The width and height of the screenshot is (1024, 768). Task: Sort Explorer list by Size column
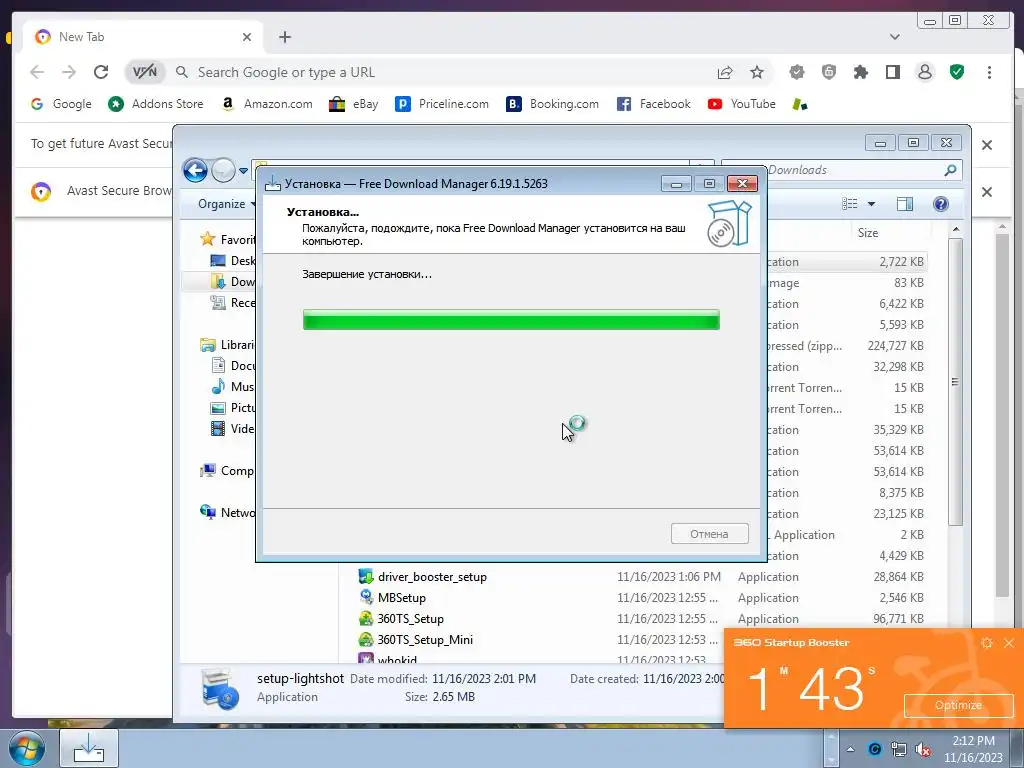pos(867,232)
